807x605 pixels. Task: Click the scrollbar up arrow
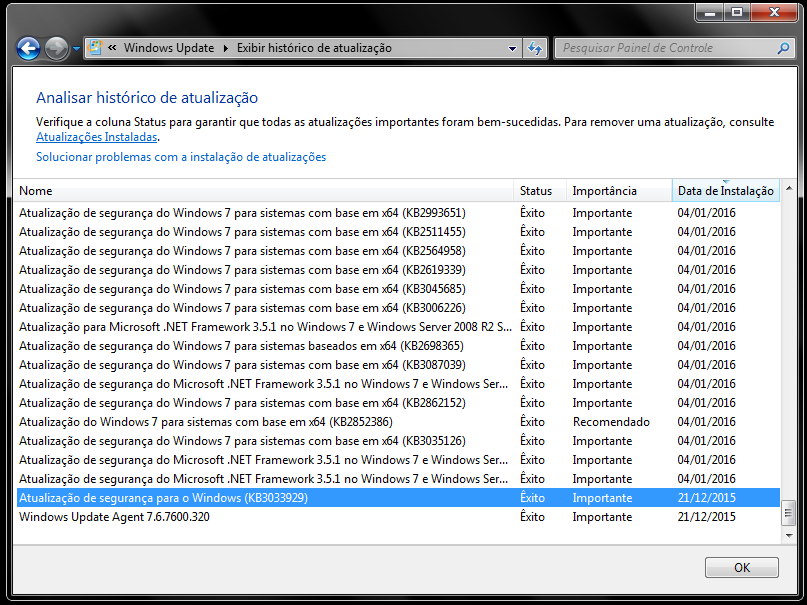(x=788, y=190)
